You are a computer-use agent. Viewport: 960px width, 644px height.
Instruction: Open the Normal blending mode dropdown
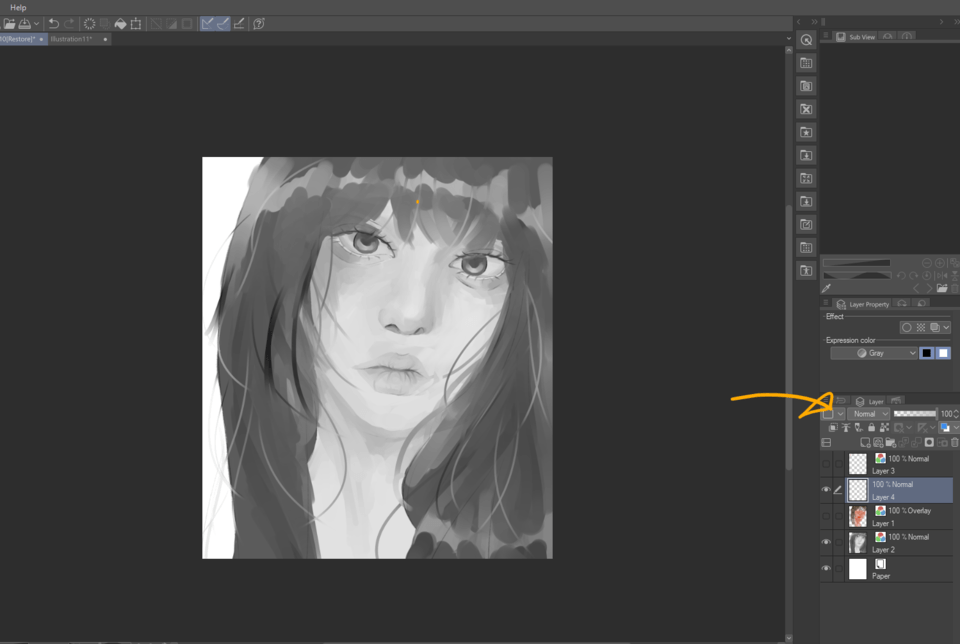(868, 414)
